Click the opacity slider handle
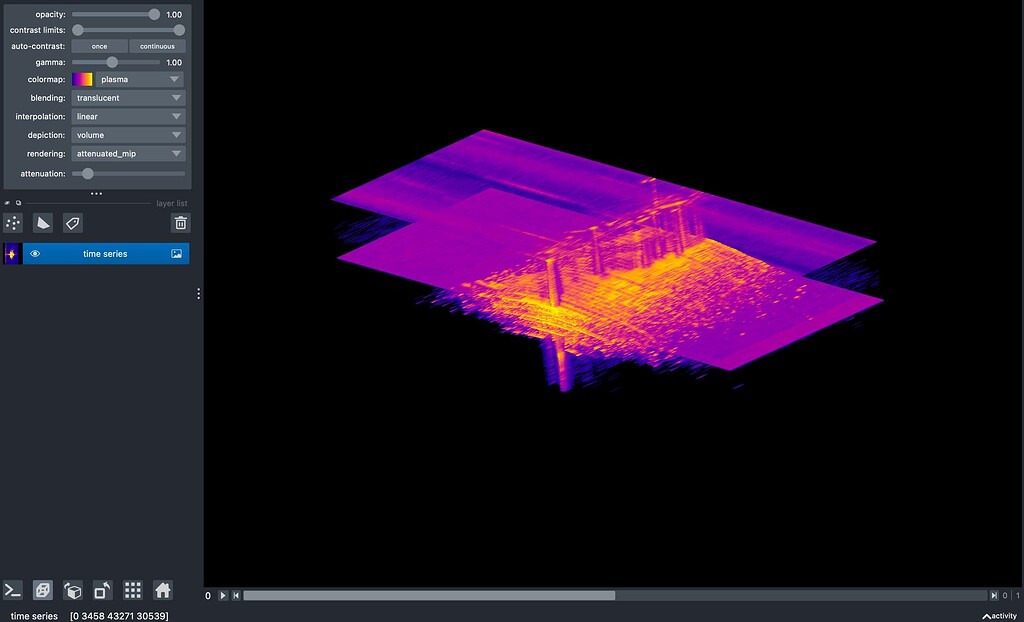The width and height of the screenshot is (1024, 622). pyautogui.click(x=152, y=14)
